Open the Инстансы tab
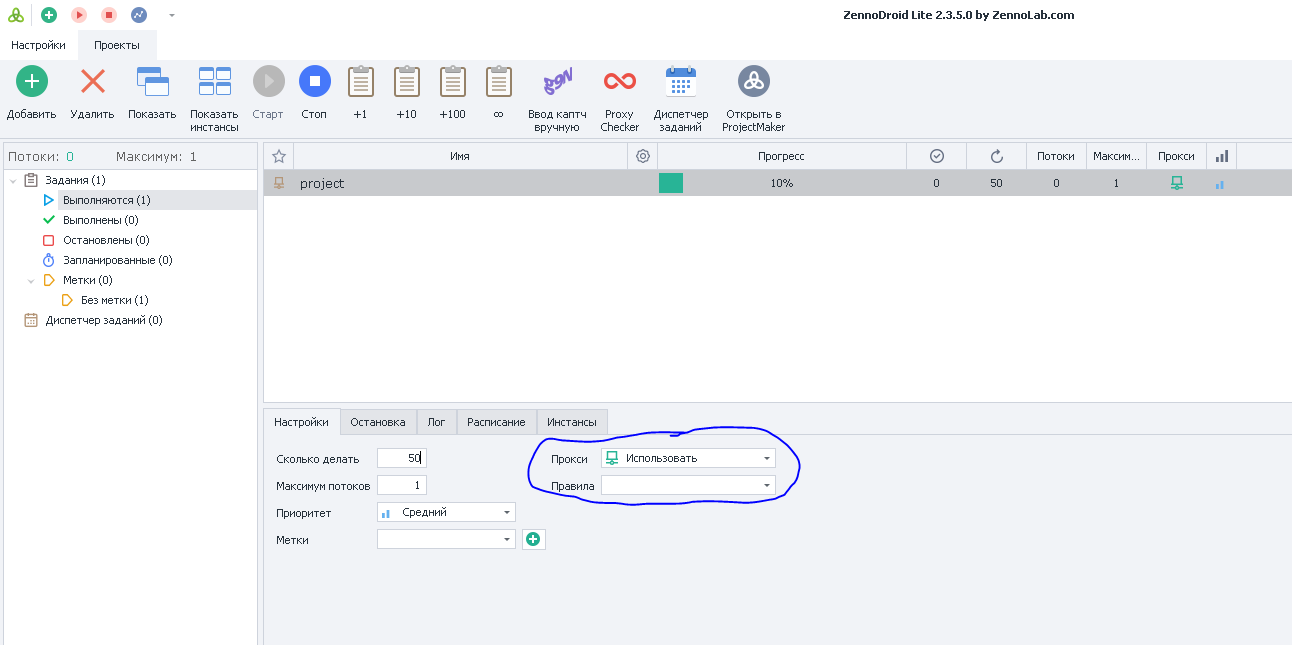The image size is (1292, 645). 572,422
